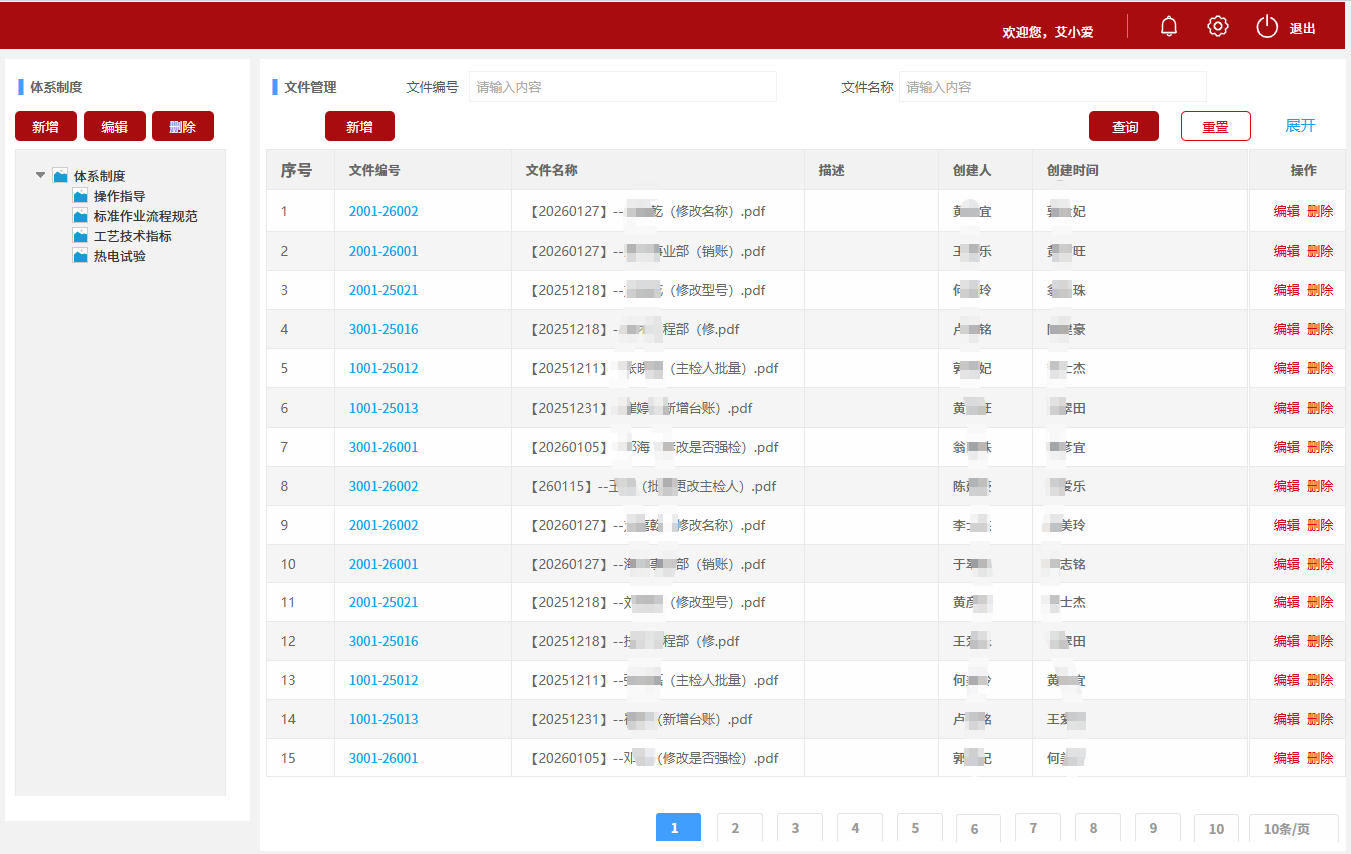Click the folder icon beside 热电试验
The height and width of the screenshot is (854, 1351).
click(80, 256)
